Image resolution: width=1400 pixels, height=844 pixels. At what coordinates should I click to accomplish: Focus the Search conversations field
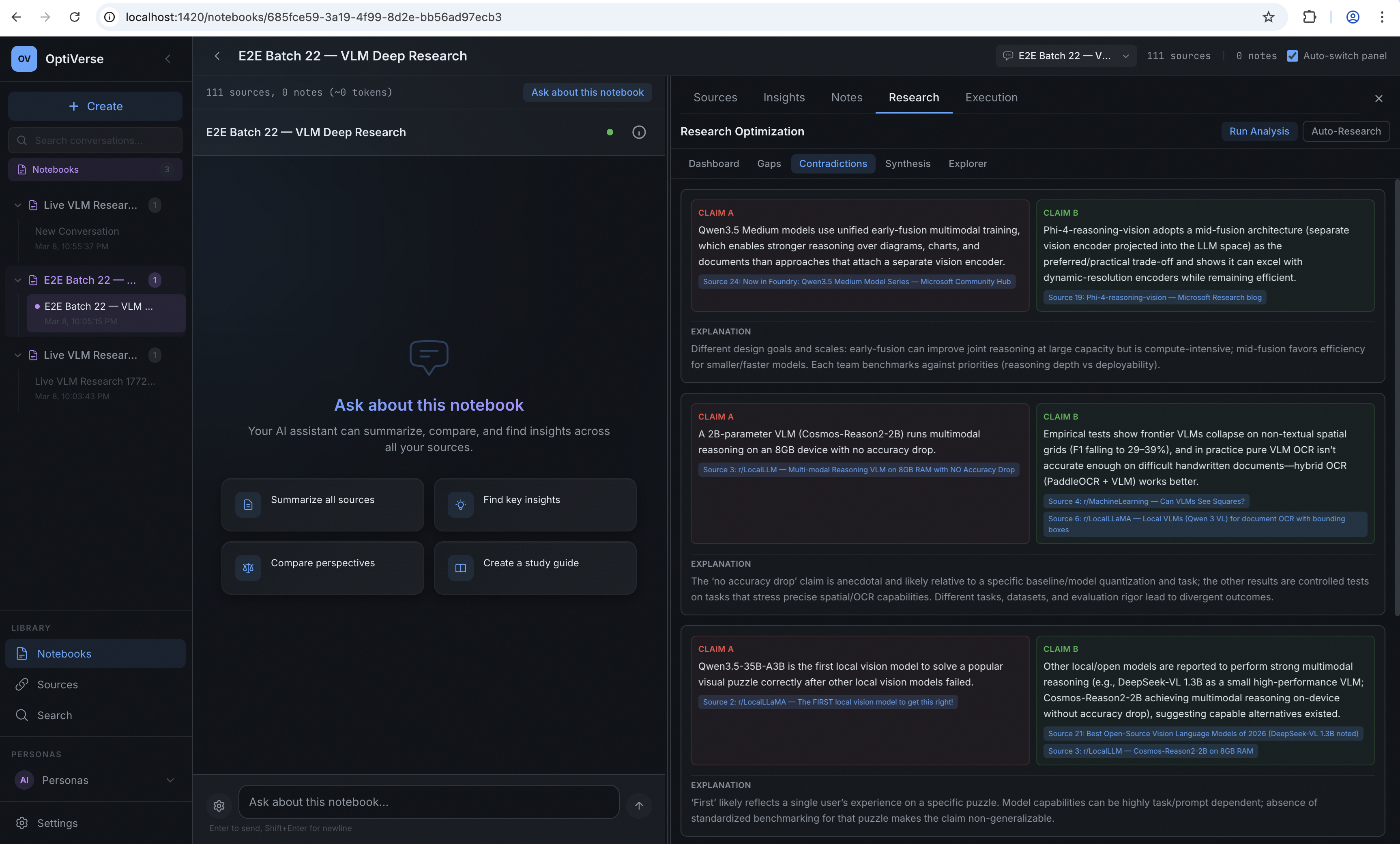click(x=95, y=140)
